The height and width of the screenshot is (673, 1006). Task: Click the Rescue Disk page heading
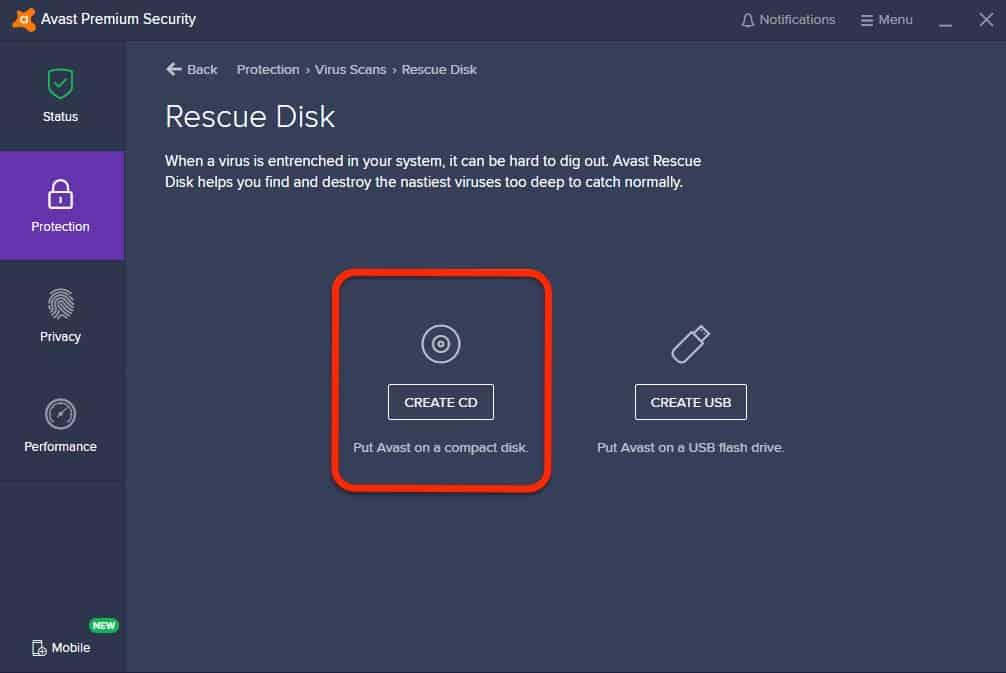pos(250,117)
